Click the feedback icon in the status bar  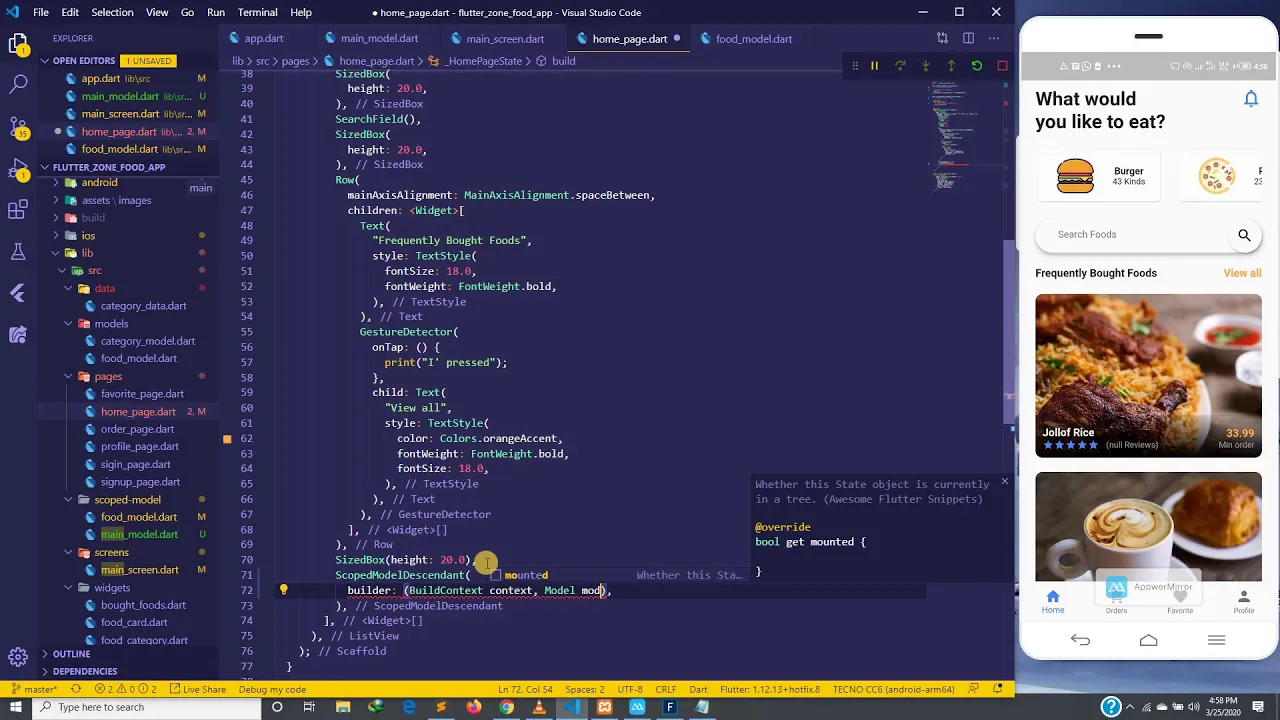[x=973, y=689]
